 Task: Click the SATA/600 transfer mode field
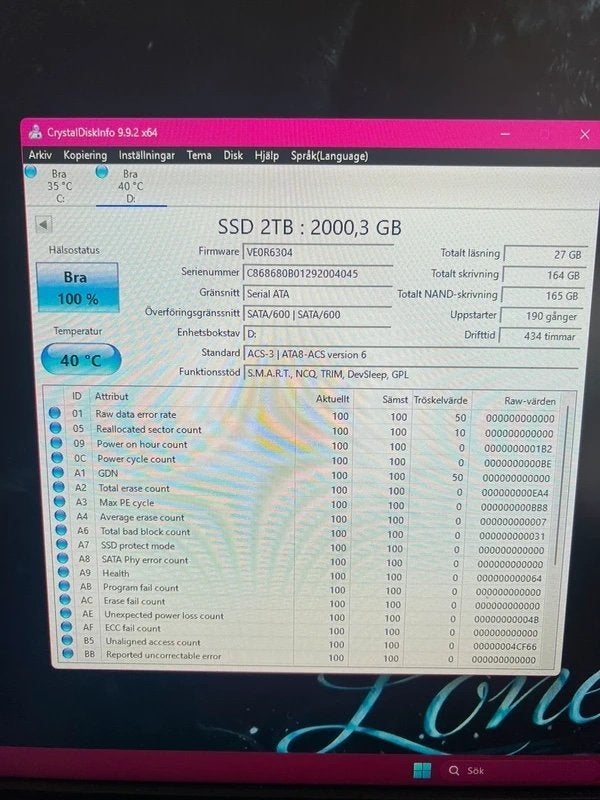click(317, 314)
